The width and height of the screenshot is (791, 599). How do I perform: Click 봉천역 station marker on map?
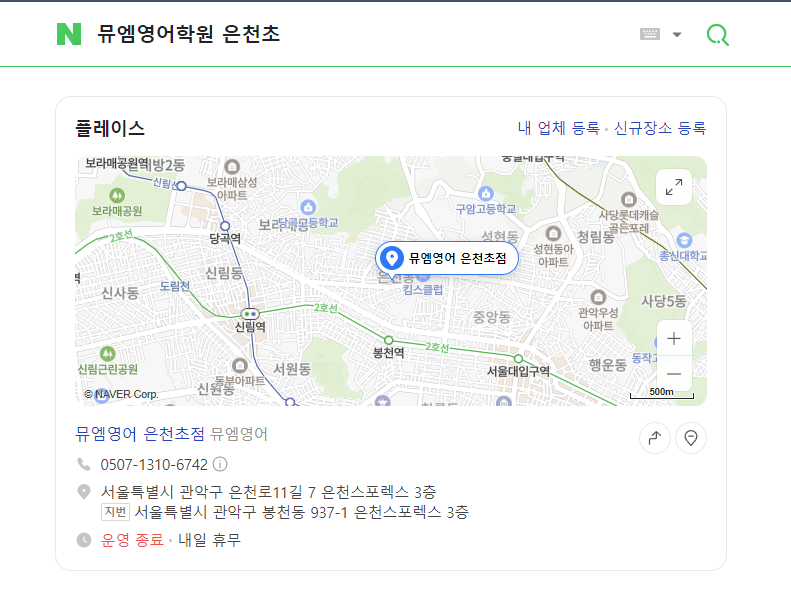click(x=388, y=340)
